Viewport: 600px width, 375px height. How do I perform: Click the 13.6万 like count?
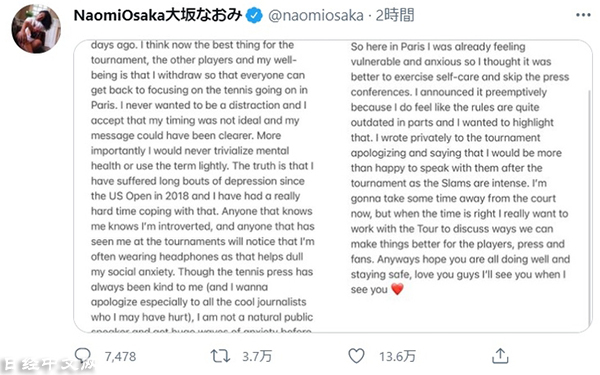point(397,357)
